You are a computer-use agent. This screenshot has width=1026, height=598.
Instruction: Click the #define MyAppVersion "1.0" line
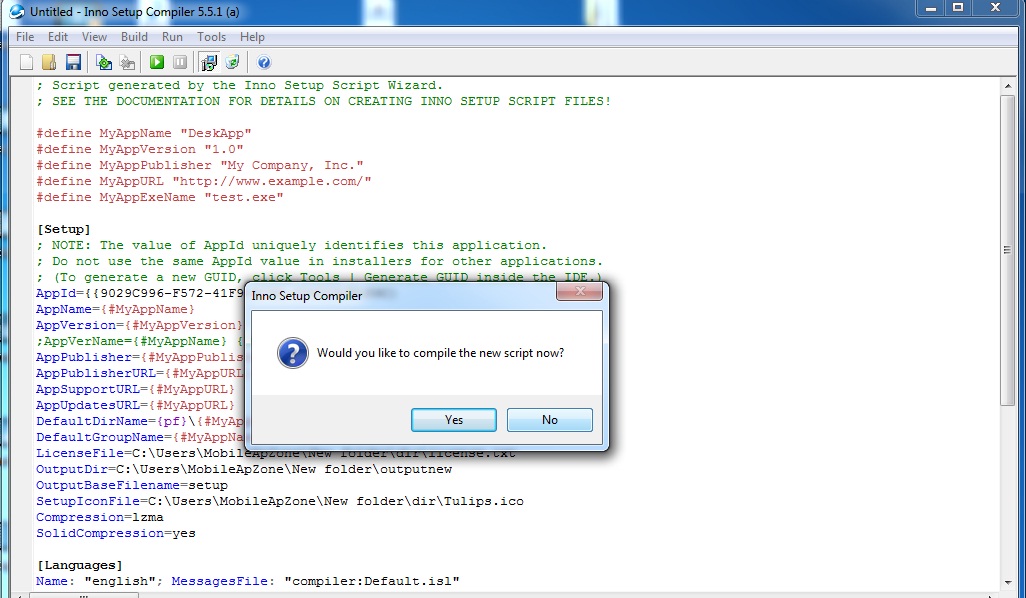pos(140,149)
